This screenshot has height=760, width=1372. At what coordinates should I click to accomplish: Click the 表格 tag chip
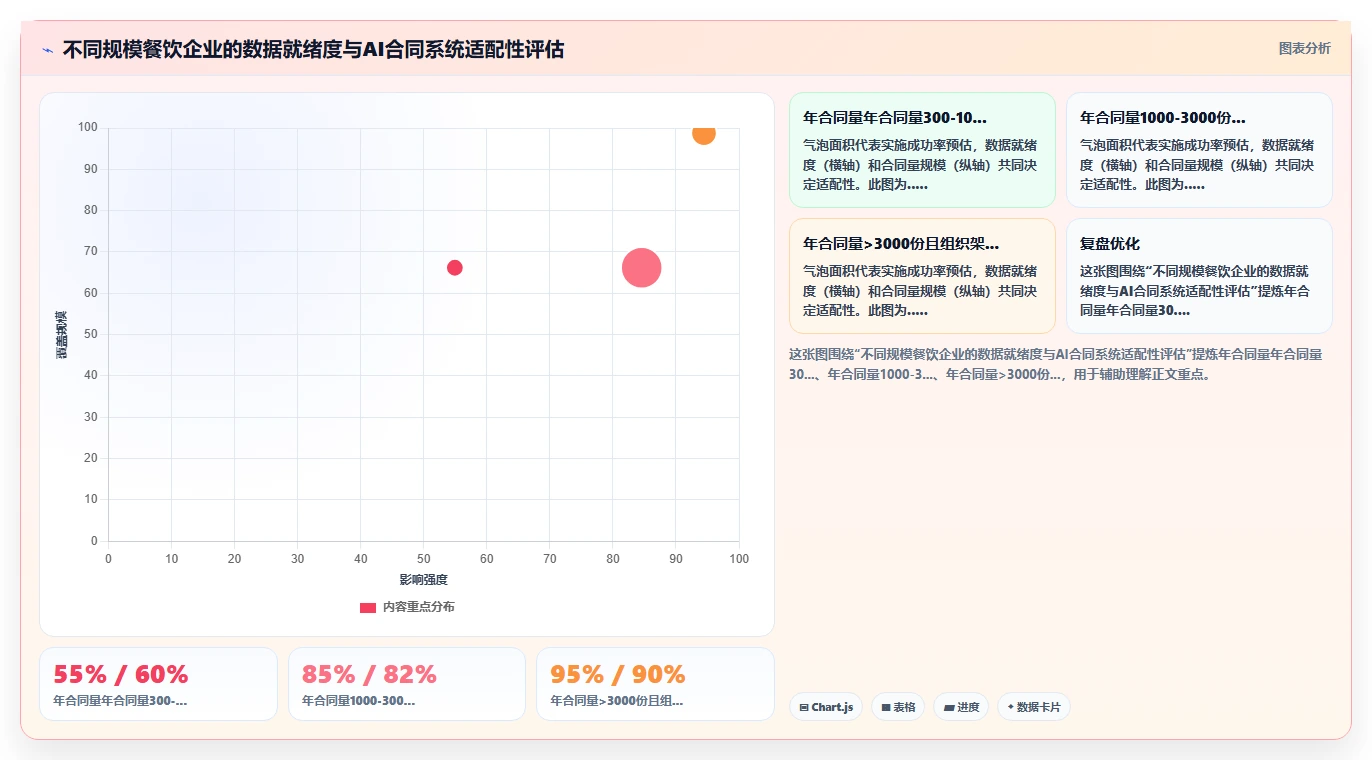898,707
